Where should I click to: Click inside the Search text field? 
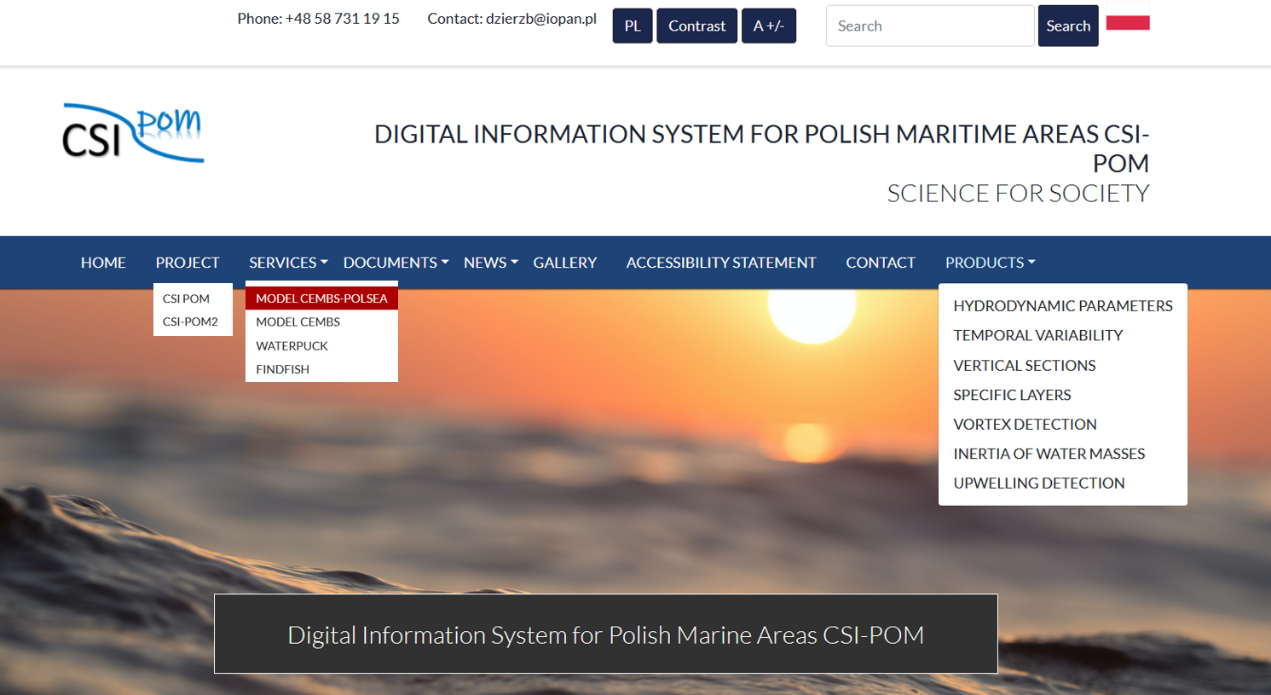point(929,26)
